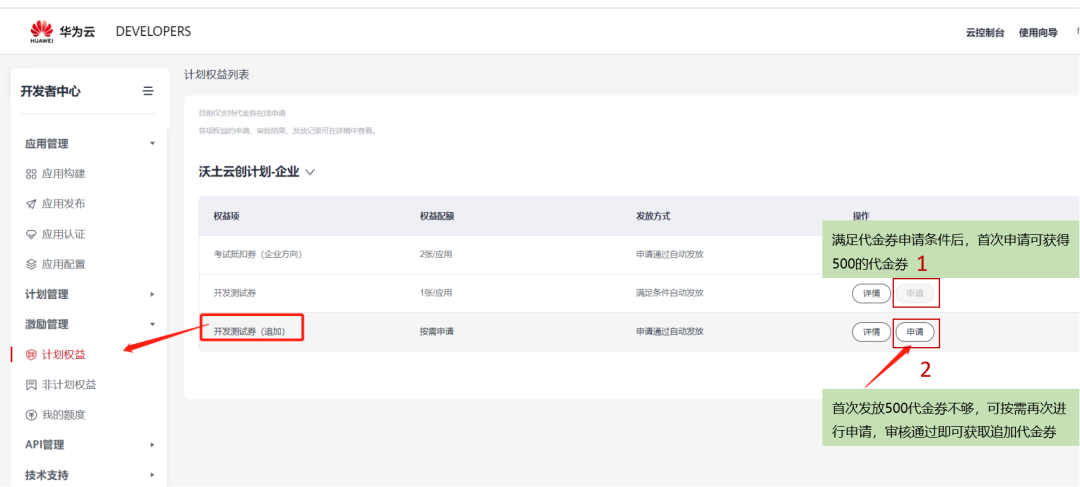Click the 权益配额 column header
The image size is (1080, 487).
[437, 216]
